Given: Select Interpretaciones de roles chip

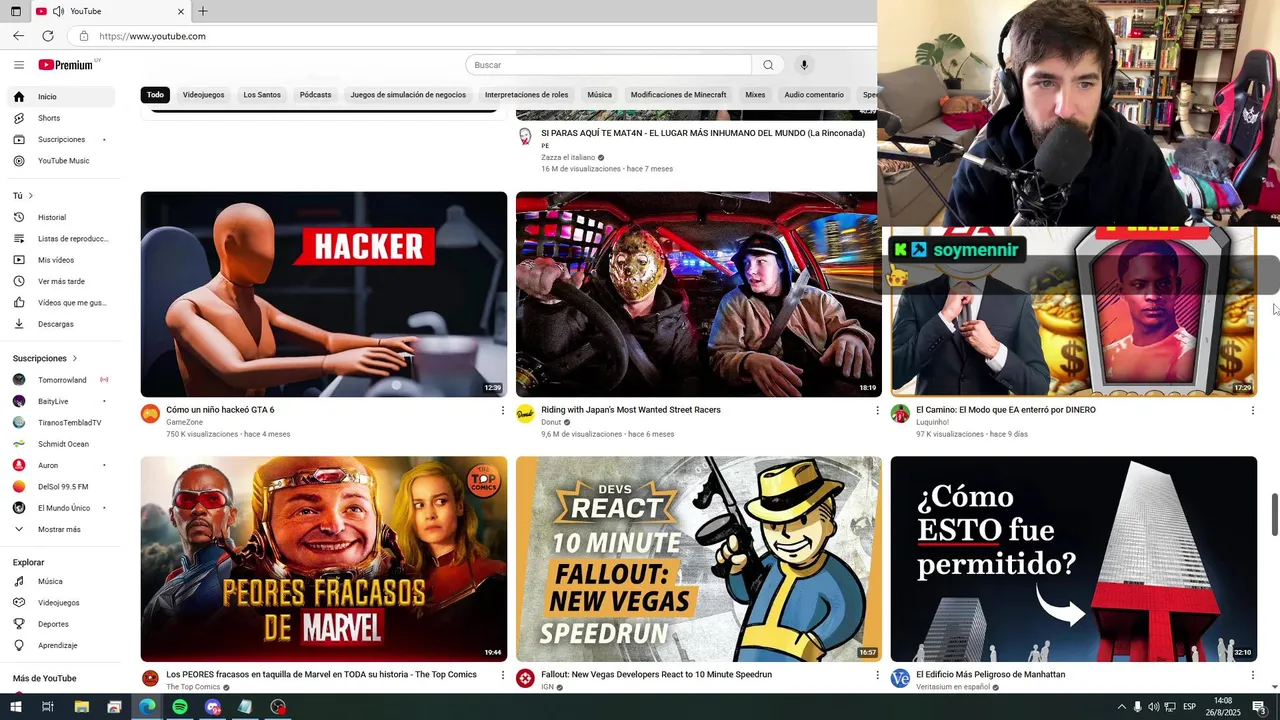Looking at the screenshot, I should [x=526, y=95].
